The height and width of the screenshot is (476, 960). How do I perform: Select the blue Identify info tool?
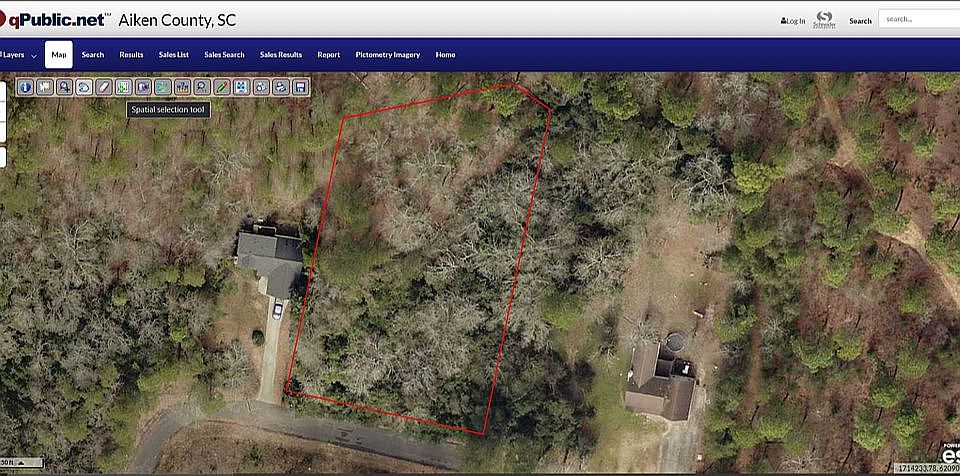[x=25, y=87]
